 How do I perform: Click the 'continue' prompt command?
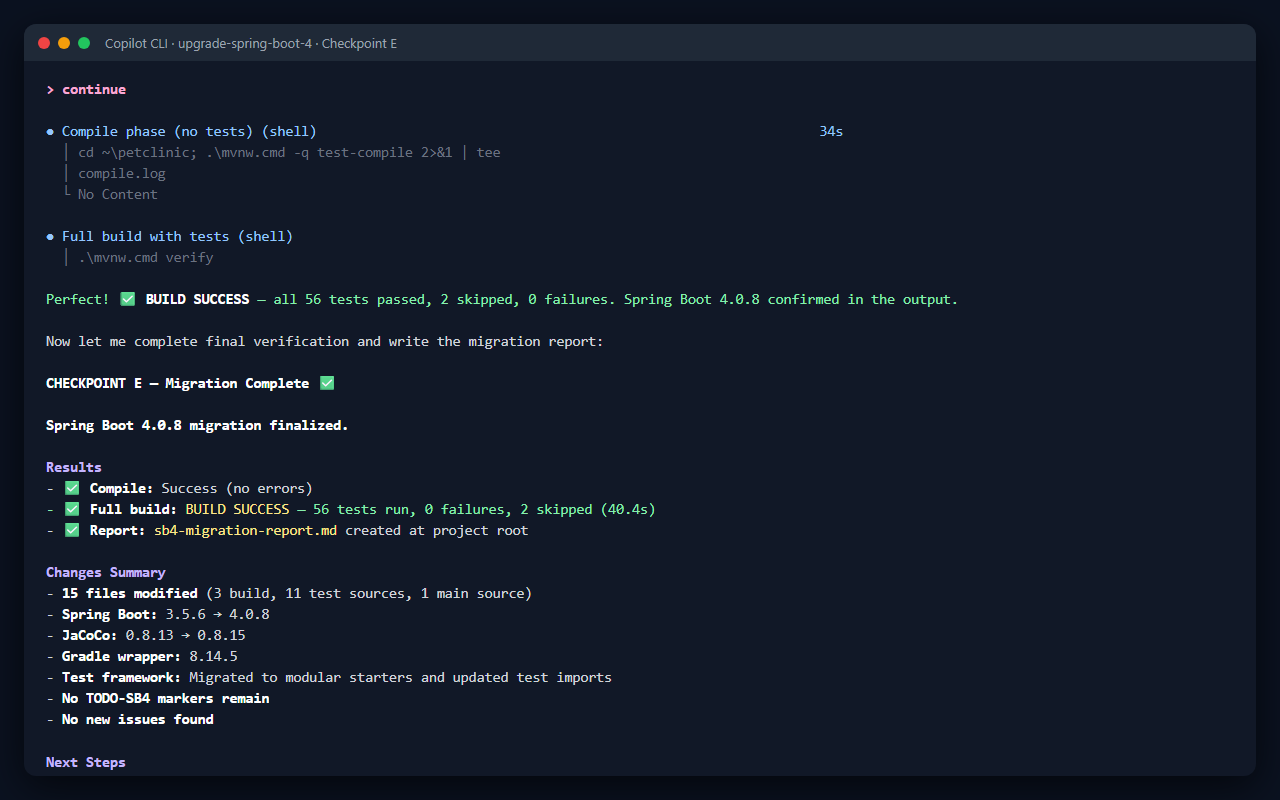tap(94, 89)
